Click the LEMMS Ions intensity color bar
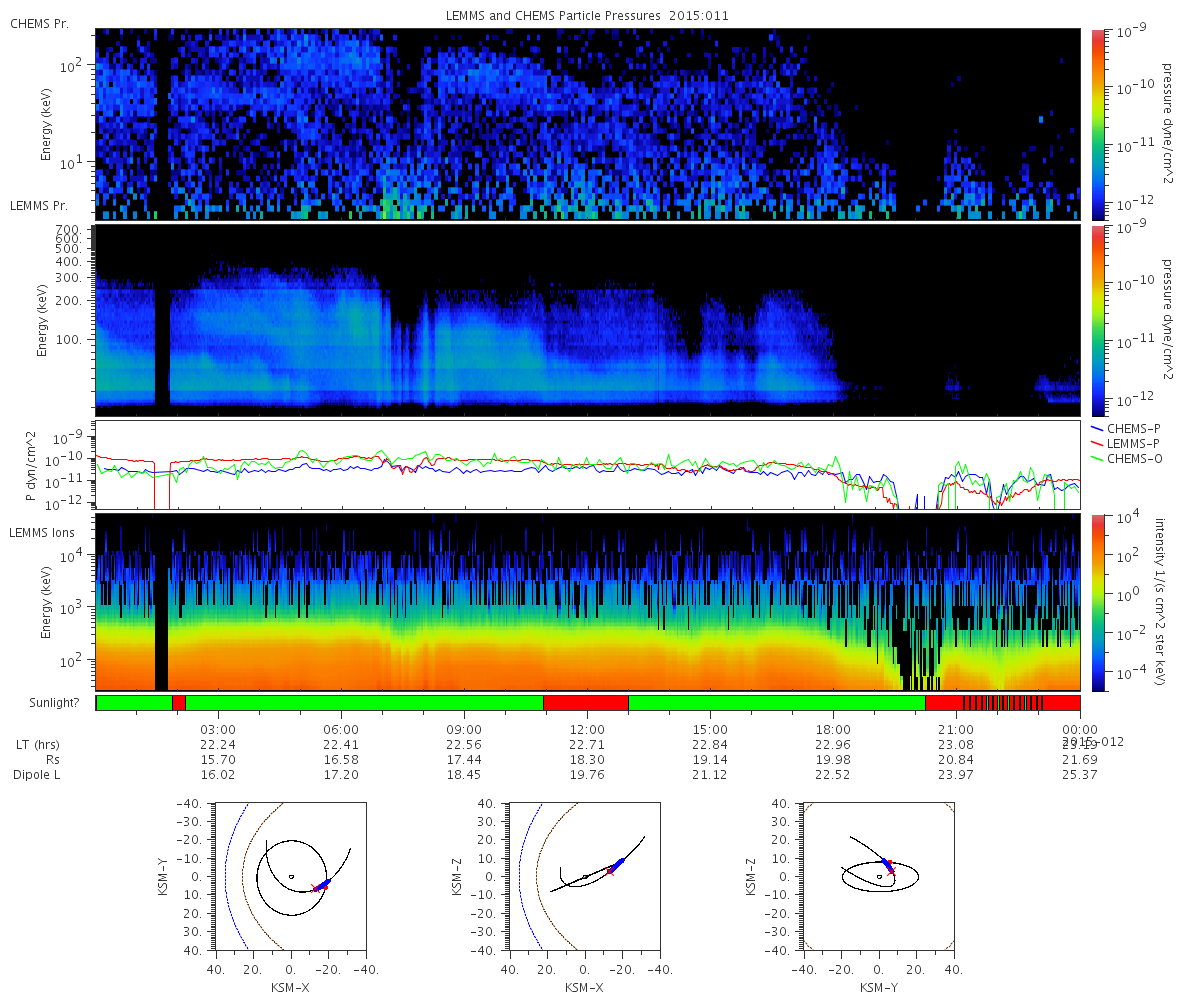This screenshot has height=1000, width=1200. click(1098, 603)
